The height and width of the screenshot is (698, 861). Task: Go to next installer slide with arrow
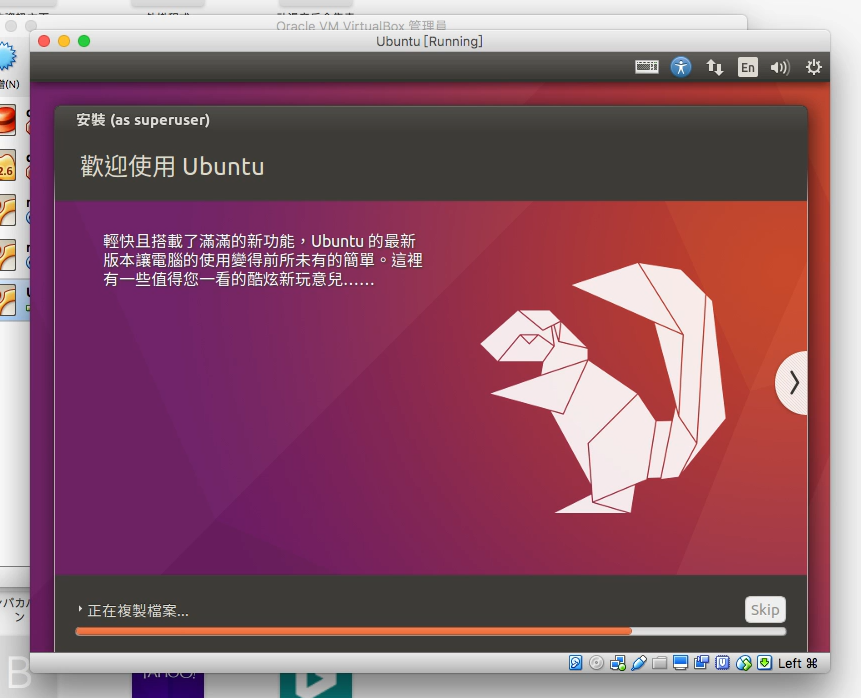792,383
